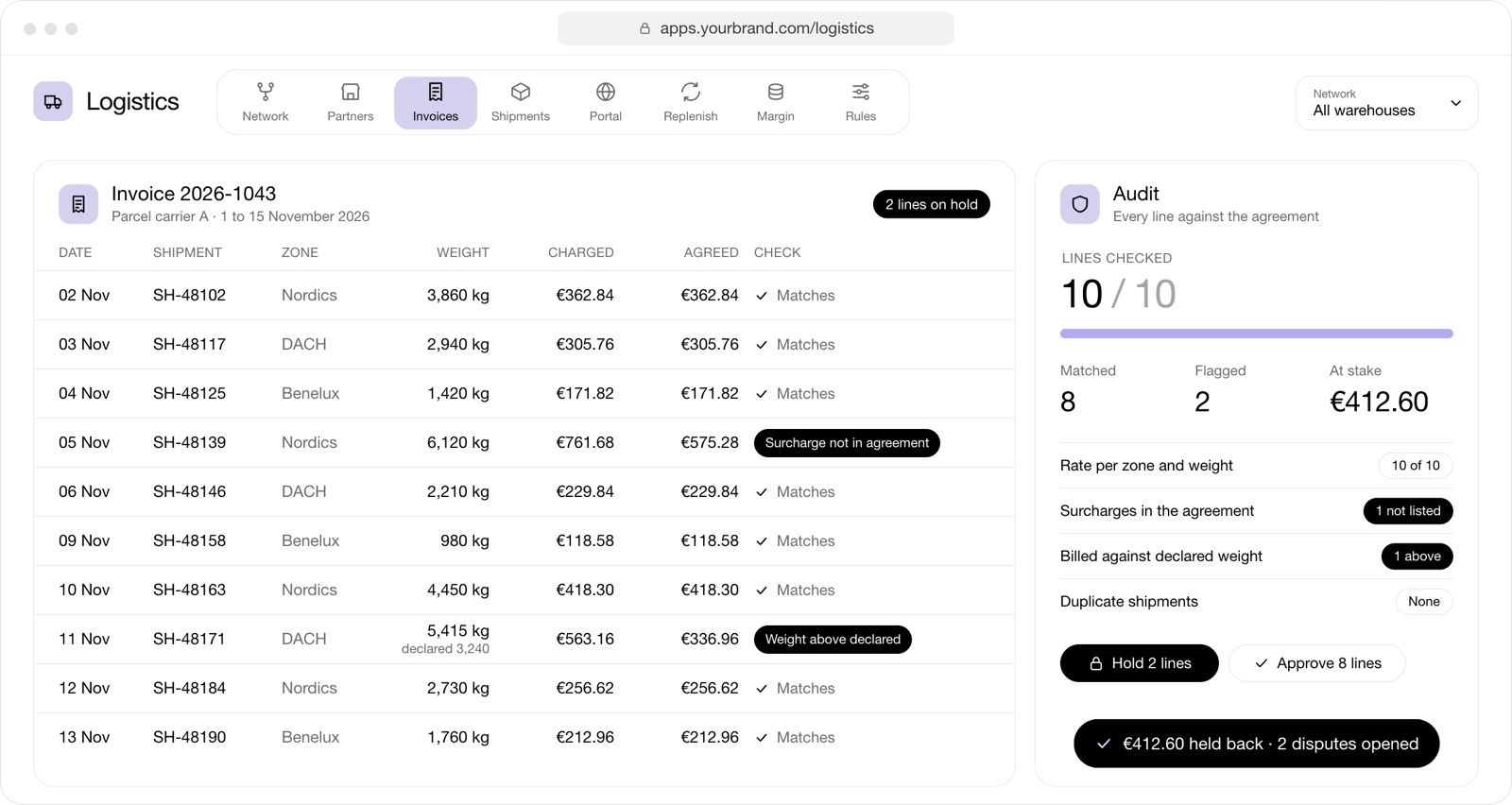
Task: Click the lines checked progress bar
Action: click(x=1257, y=334)
